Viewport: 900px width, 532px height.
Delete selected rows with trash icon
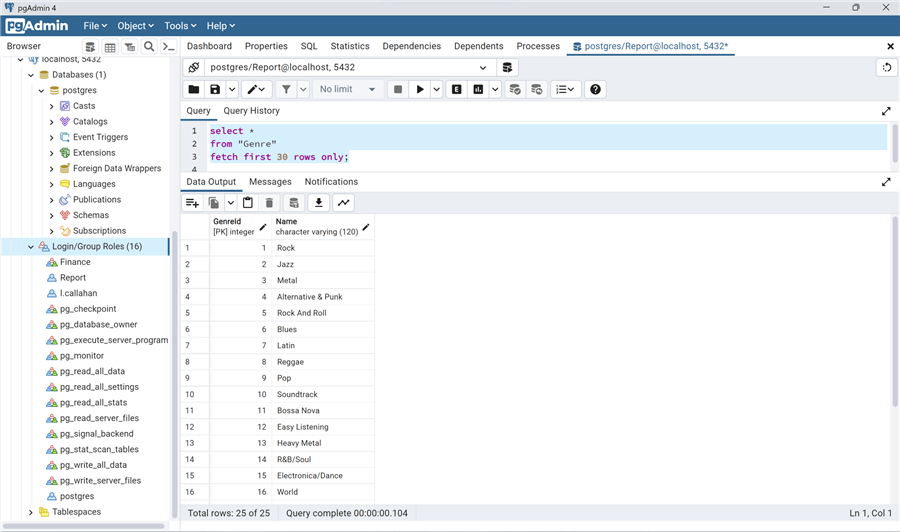(x=269, y=203)
